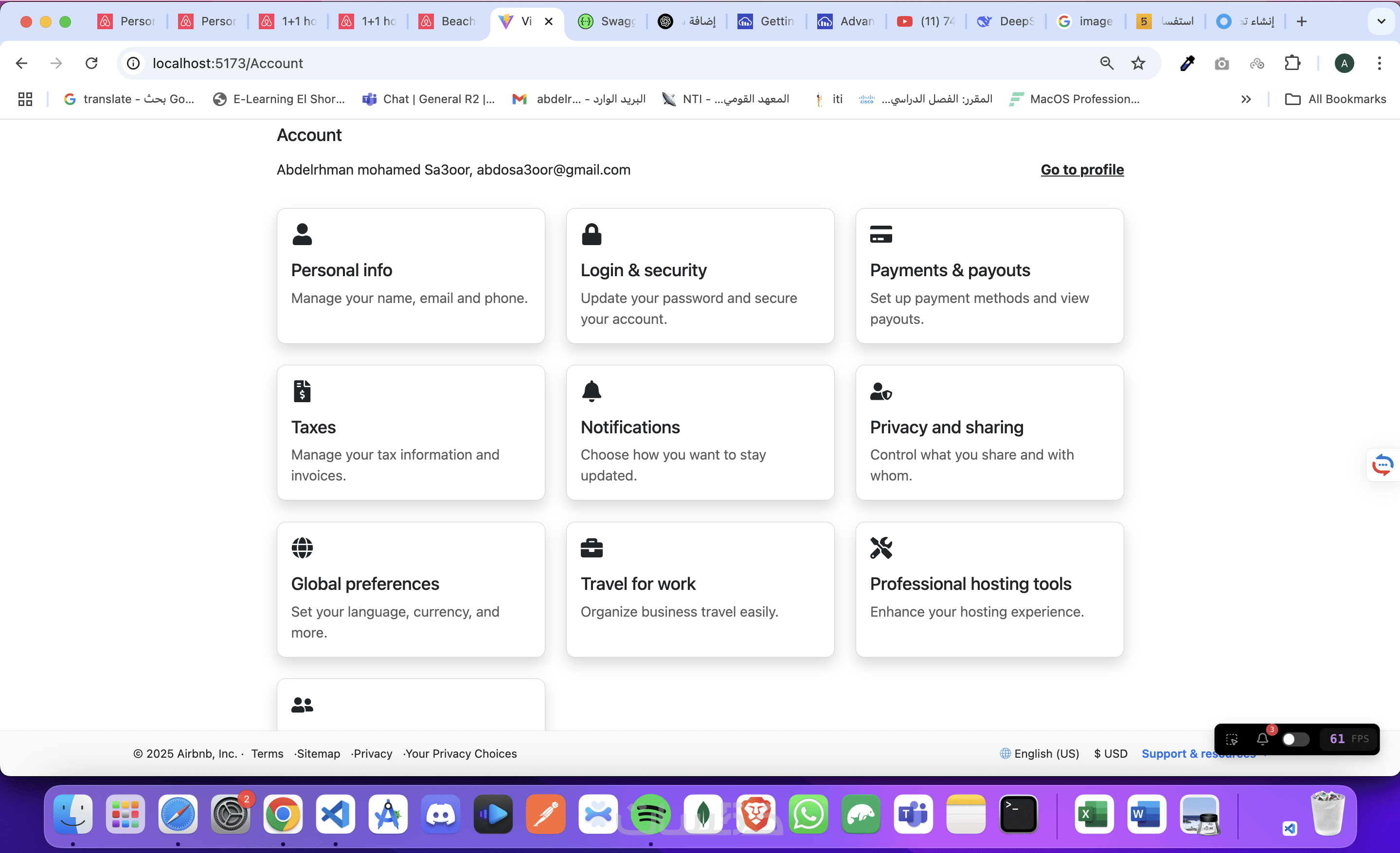
Task: Expand the tab search dropdown chevron
Action: [x=1381, y=21]
